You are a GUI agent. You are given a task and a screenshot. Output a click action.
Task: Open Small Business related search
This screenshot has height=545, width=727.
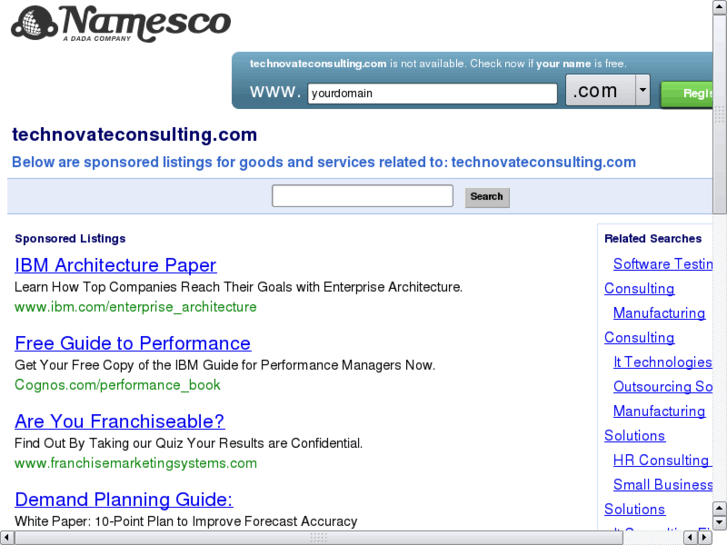(x=663, y=485)
